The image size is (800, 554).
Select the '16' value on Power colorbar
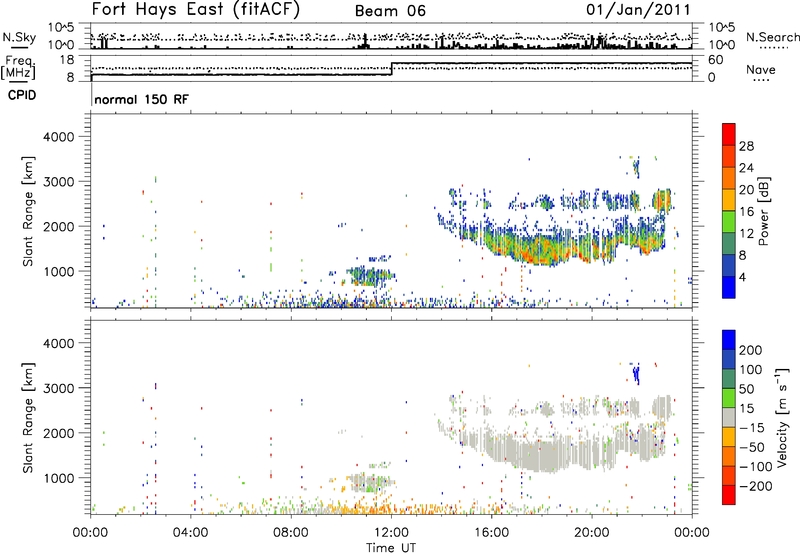746,212
